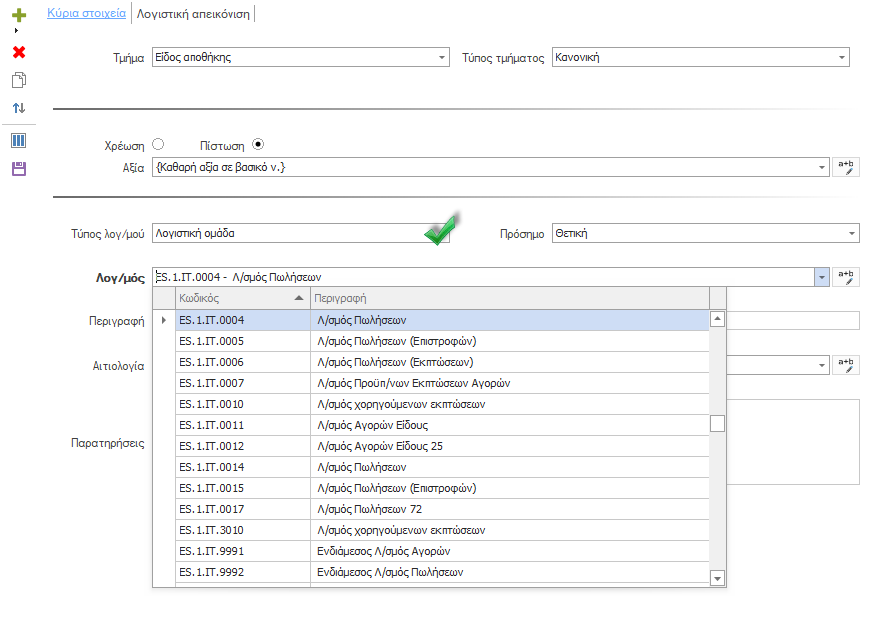869x641 pixels.
Task: Select row ES.1.IT.0011 Λ/σμός Αγορών Είδους
Action: (442, 425)
